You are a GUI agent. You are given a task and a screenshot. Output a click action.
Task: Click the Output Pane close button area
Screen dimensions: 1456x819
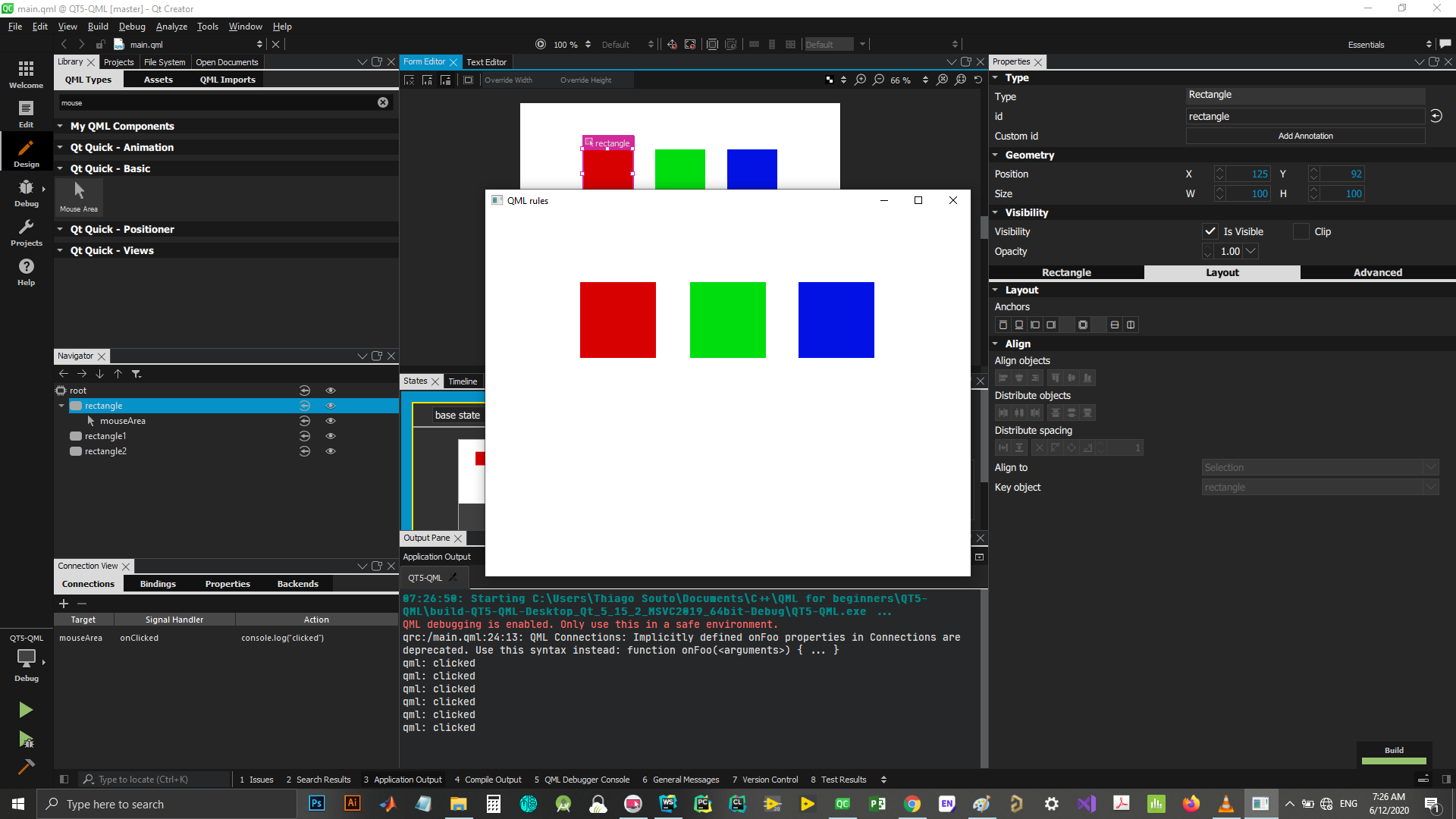pos(457,538)
